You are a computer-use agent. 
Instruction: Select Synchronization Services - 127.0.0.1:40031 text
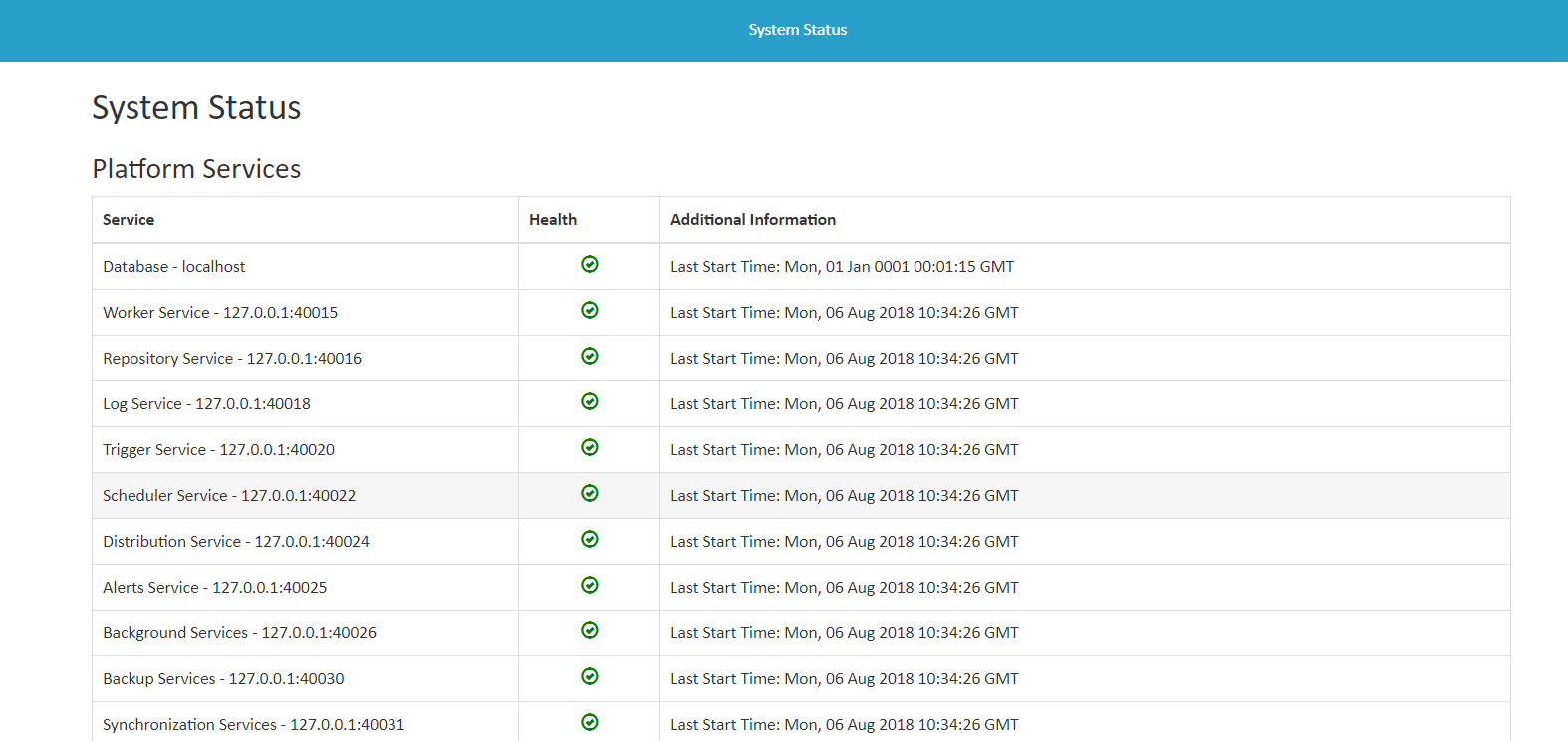tap(254, 725)
